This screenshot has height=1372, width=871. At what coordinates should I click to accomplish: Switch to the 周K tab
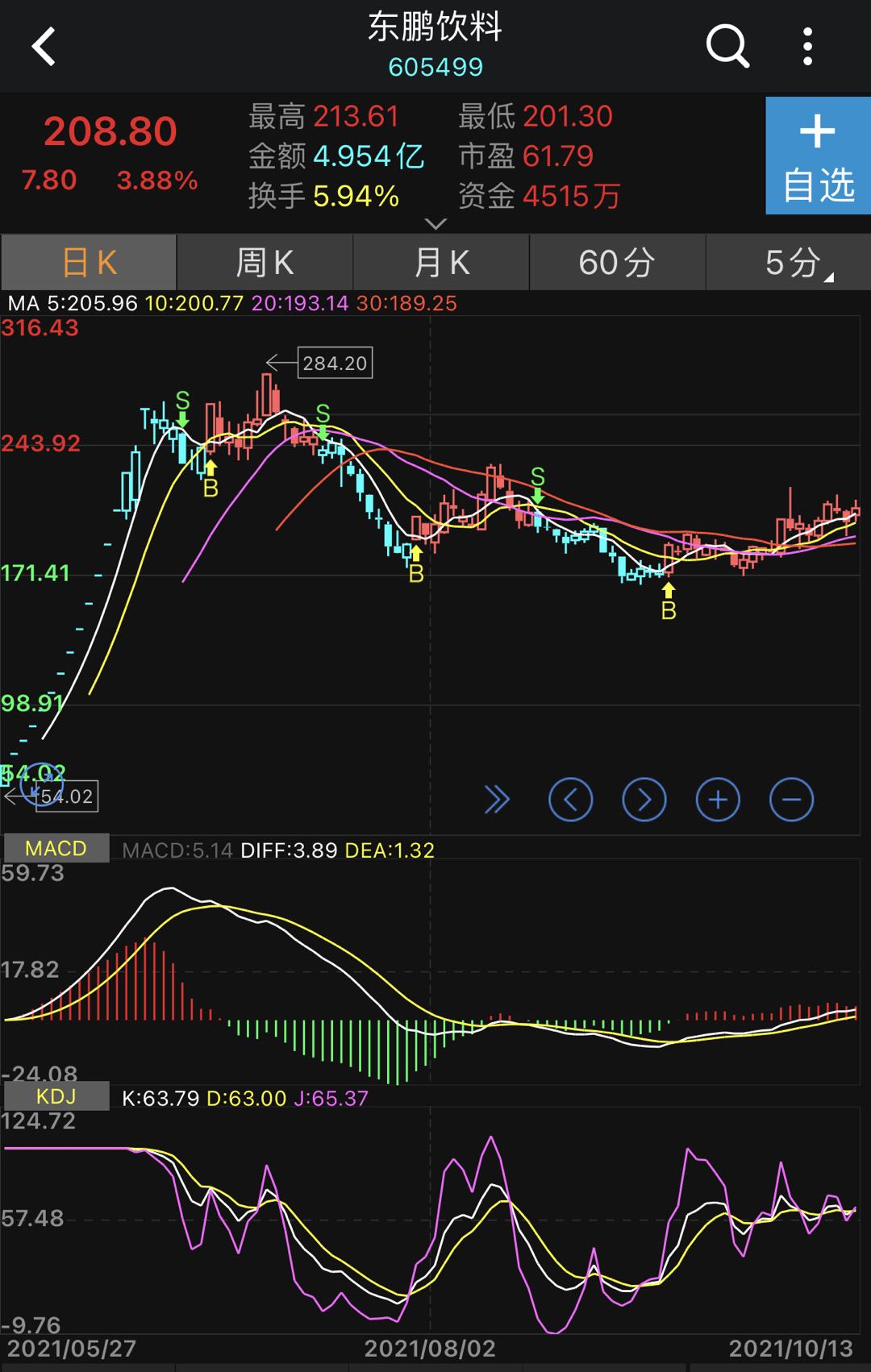click(265, 263)
